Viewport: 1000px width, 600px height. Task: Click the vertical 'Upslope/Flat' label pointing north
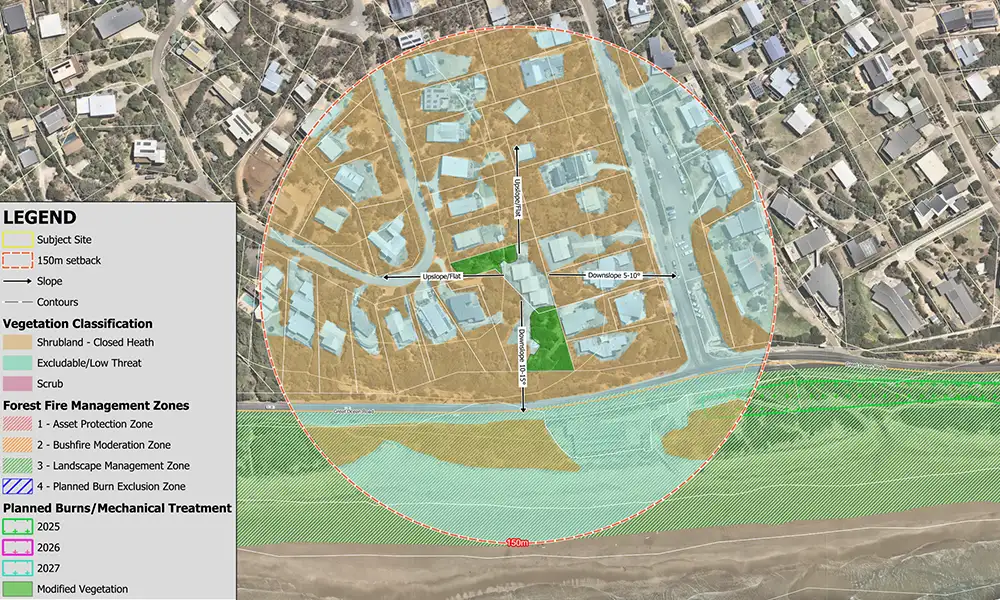[517, 198]
